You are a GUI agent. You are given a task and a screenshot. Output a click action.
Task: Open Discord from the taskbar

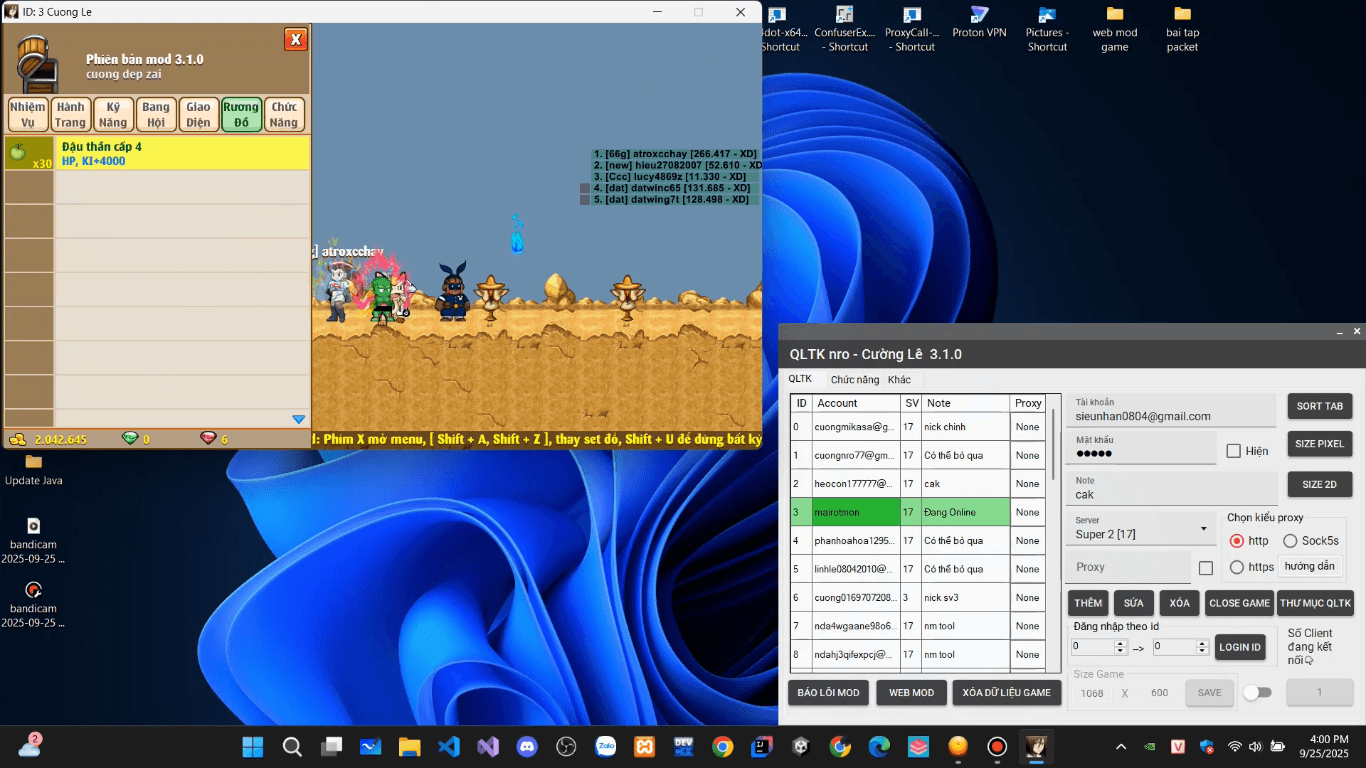(527, 747)
